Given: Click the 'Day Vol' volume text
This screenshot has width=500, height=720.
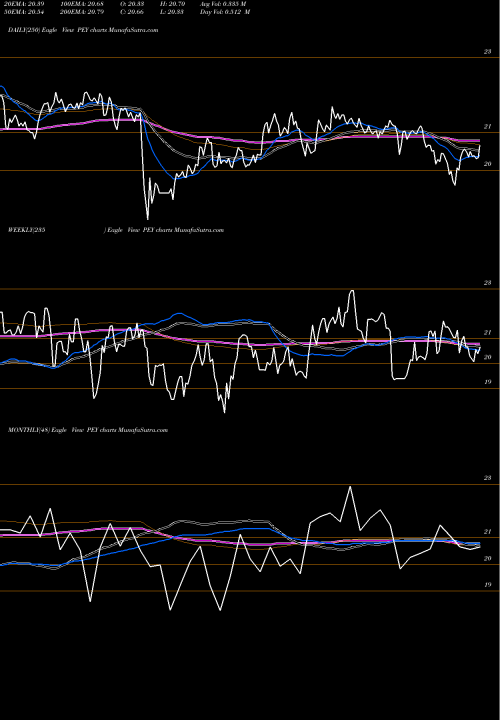Looking at the screenshot, I should coord(225,12).
